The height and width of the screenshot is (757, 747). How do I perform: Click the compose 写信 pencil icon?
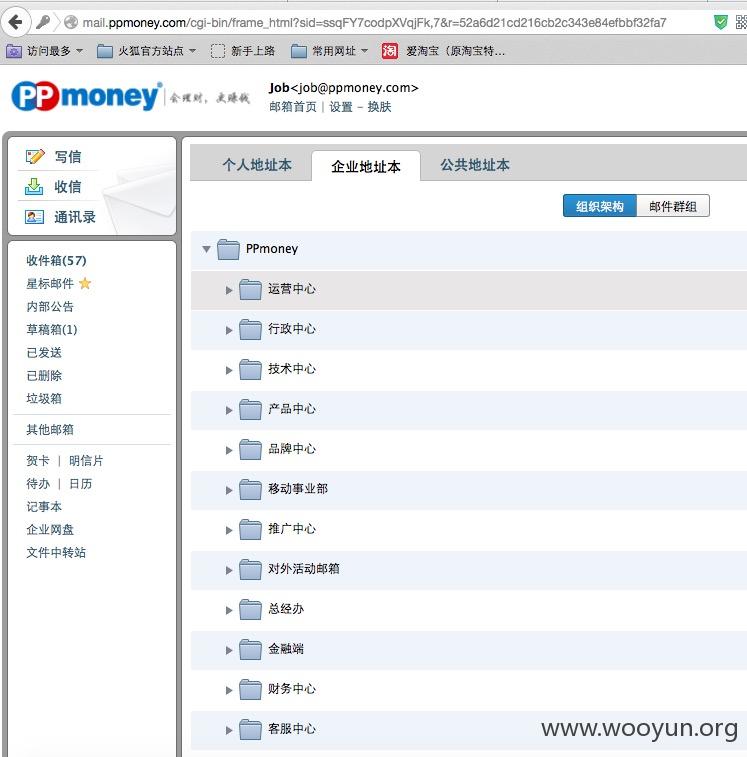pyautogui.click(x=35, y=156)
